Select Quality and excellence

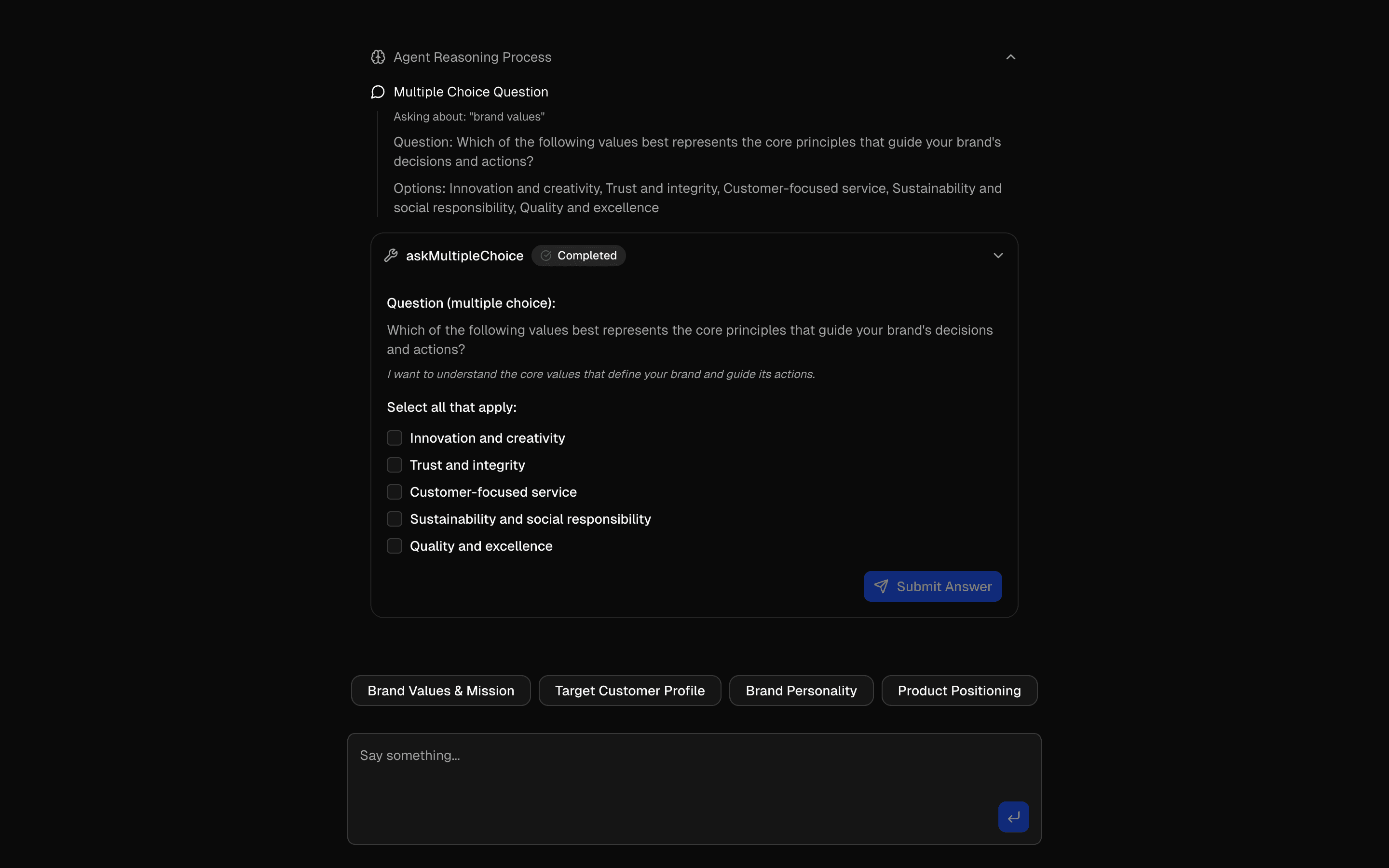point(395,546)
